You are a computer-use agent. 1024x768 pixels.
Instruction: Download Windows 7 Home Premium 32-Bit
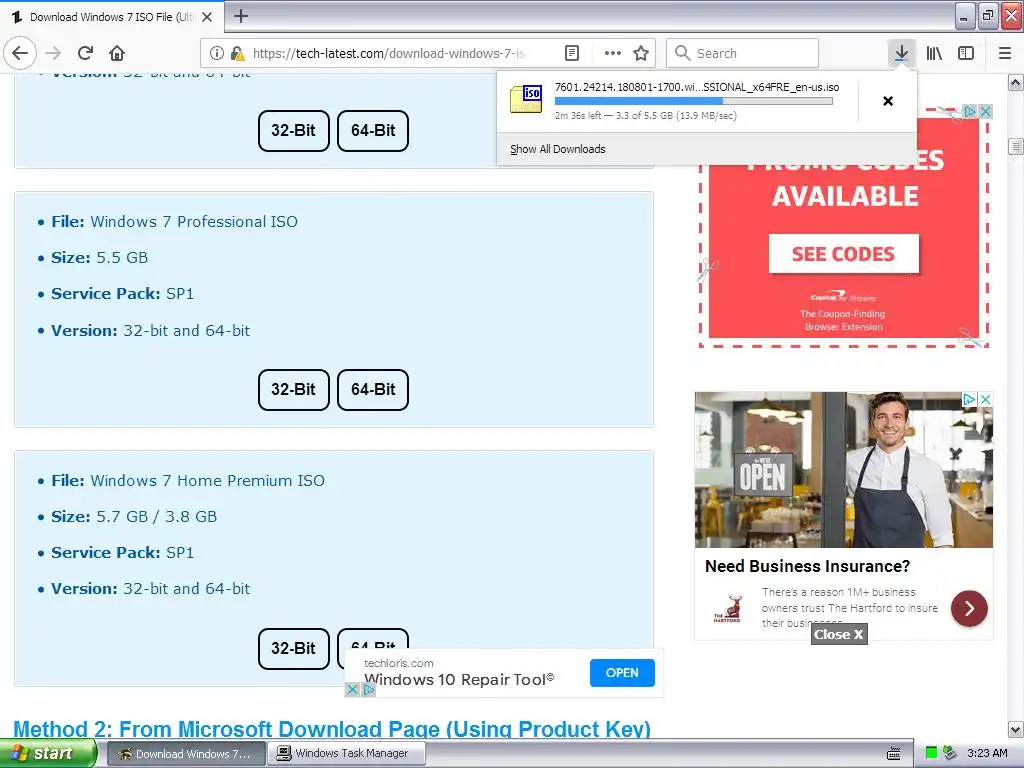click(293, 648)
